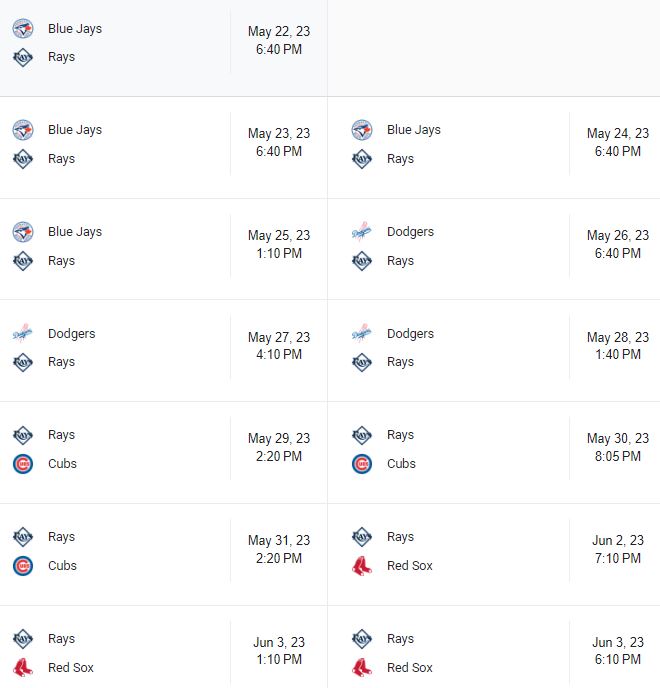Click Rays logo in May 23 game

click(x=23, y=159)
